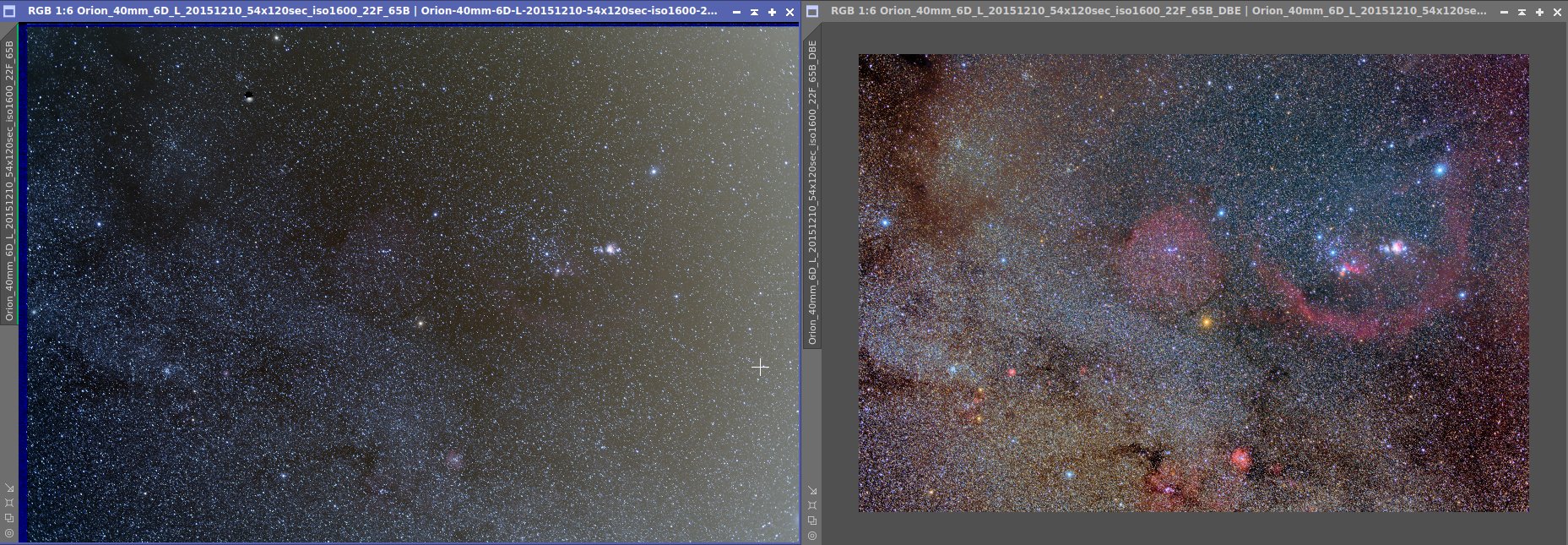Click overlapping-squares icon in DBE window sidebar
This screenshot has height=545, width=1568.
pos(812,520)
